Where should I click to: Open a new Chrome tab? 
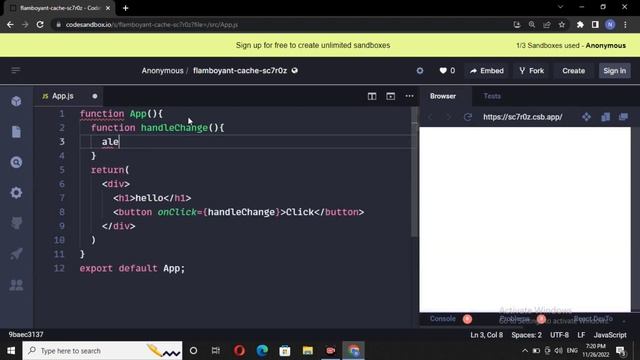click(125, 8)
